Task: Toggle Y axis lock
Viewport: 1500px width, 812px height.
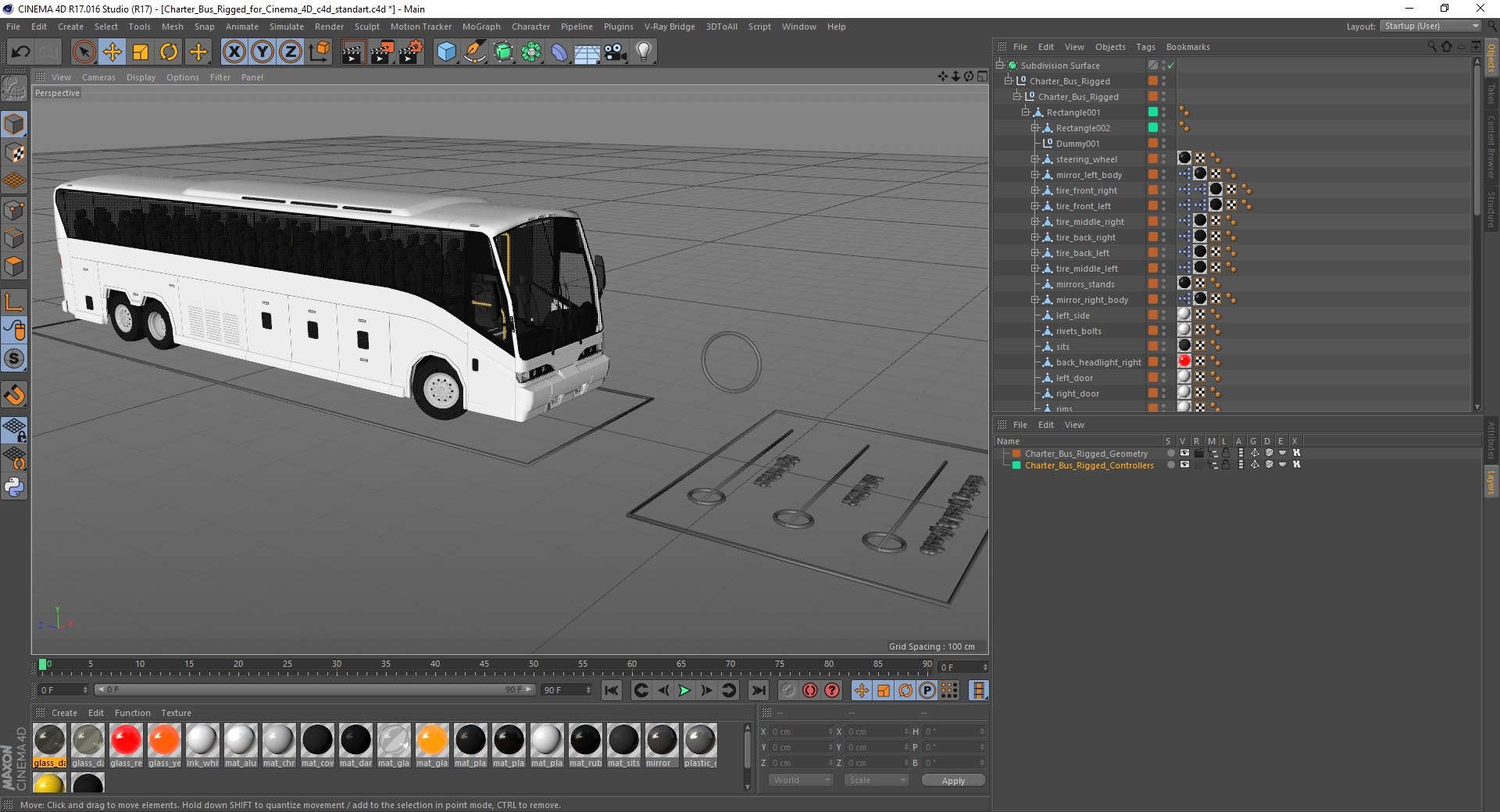Action: point(262,52)
